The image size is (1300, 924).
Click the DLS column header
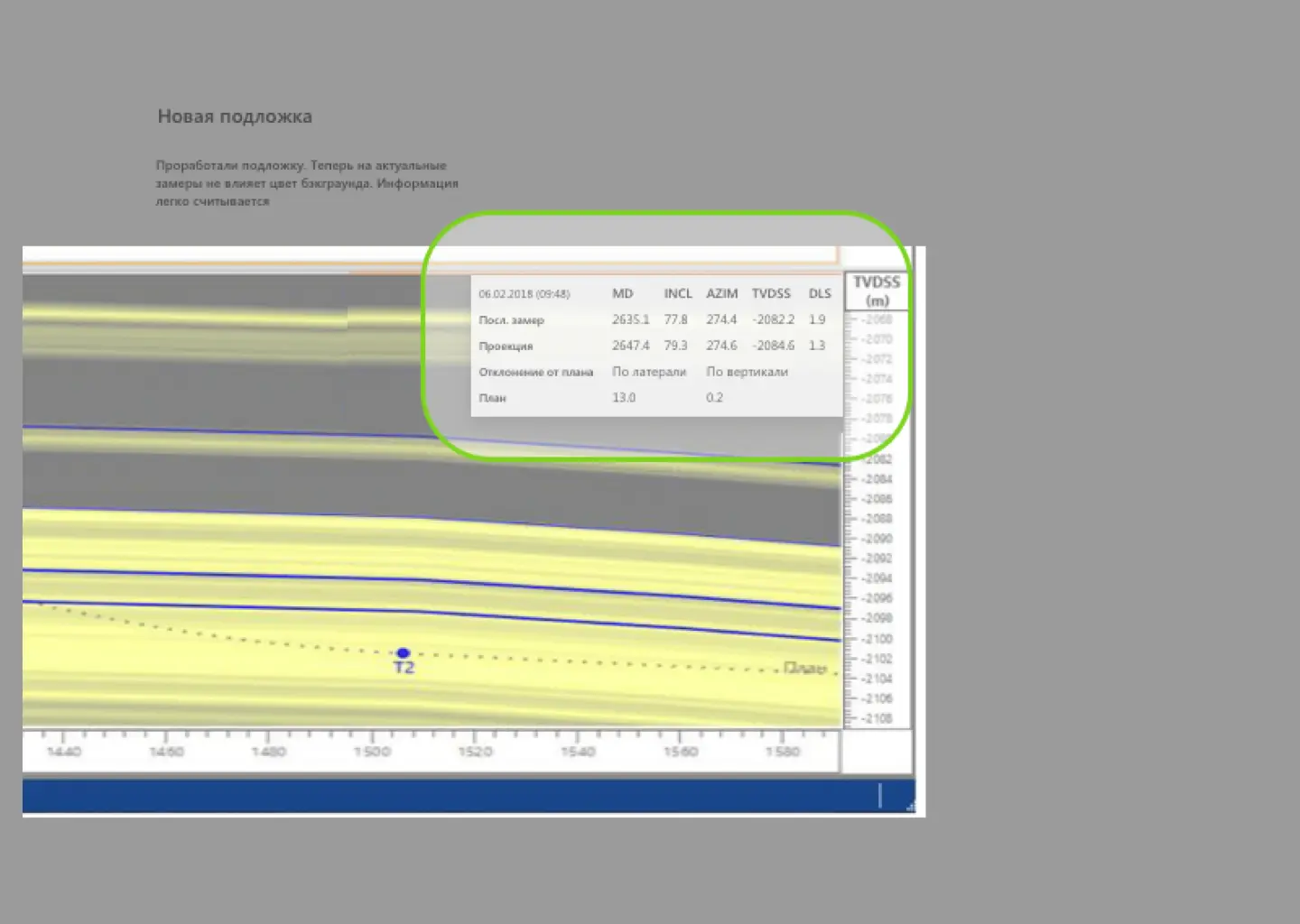[x=820, y=293]
